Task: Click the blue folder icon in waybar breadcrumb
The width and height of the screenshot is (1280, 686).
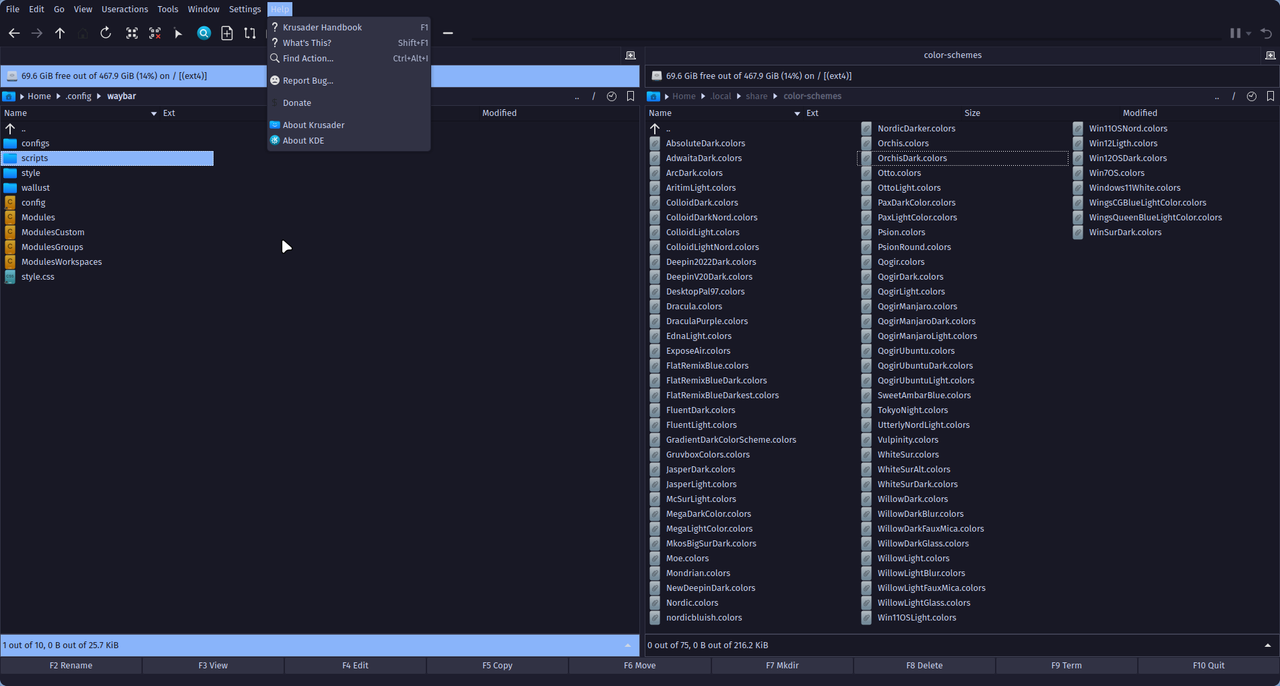Action: click(9, 96)
